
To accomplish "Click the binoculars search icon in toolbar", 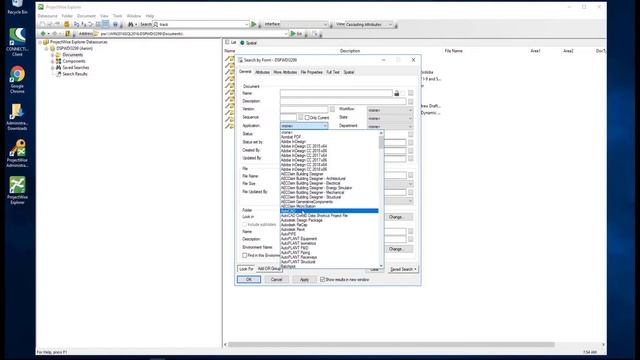I will [x=131, y=24].
